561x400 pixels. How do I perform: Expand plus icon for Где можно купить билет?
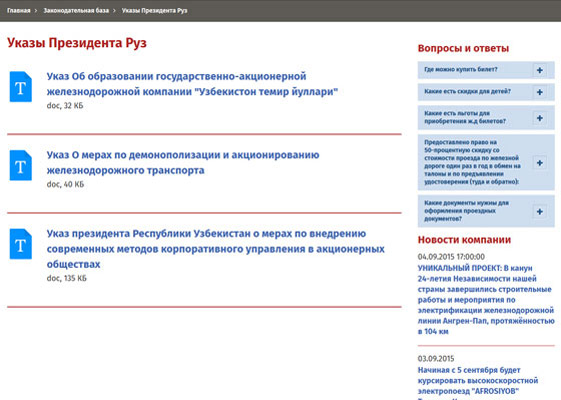coord(540,70)
